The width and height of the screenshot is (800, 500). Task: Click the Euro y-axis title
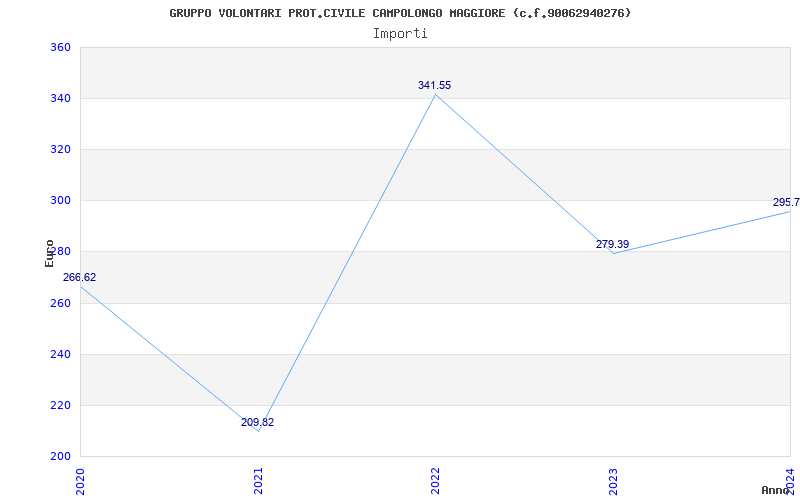(x=49, y=253)
